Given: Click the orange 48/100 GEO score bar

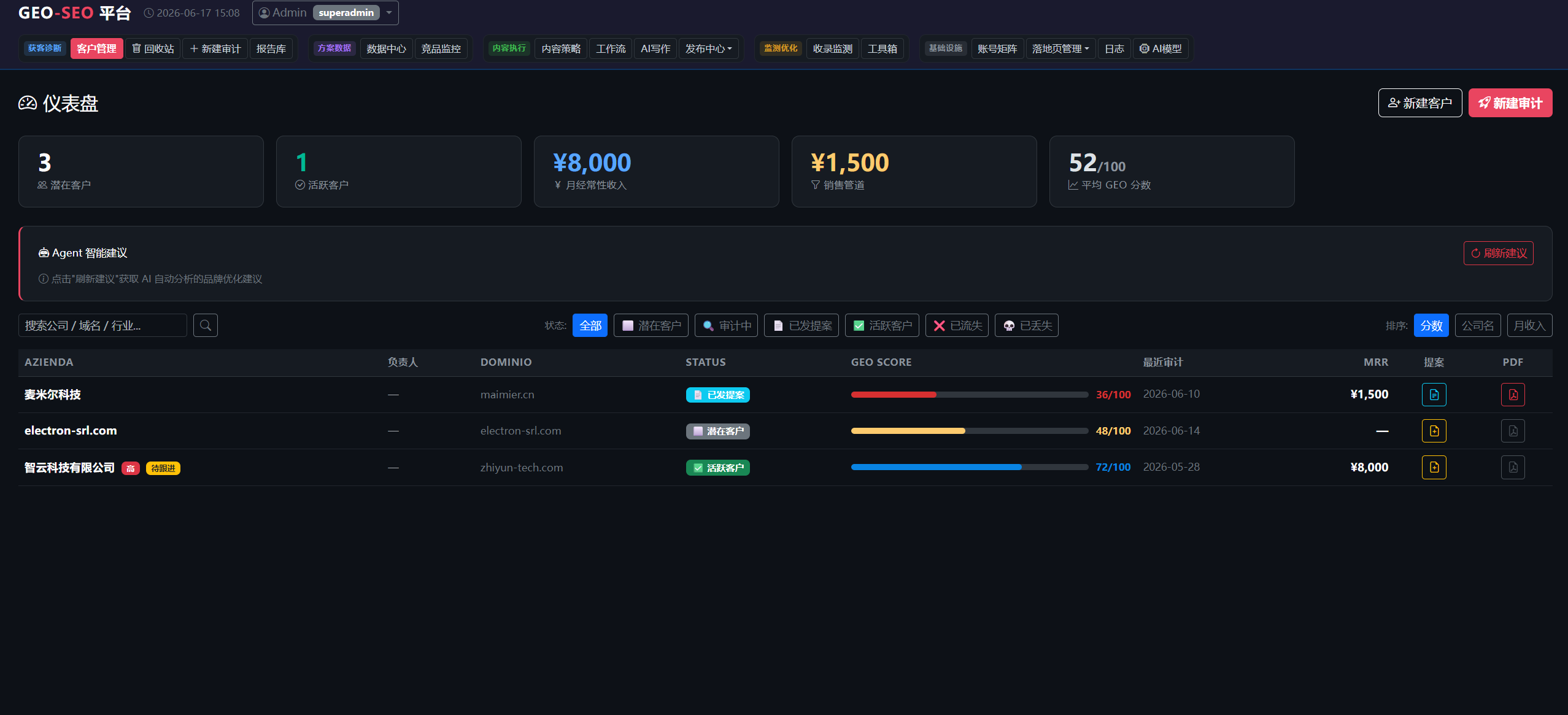Looking at the screenshot, I should pos(969,431).
